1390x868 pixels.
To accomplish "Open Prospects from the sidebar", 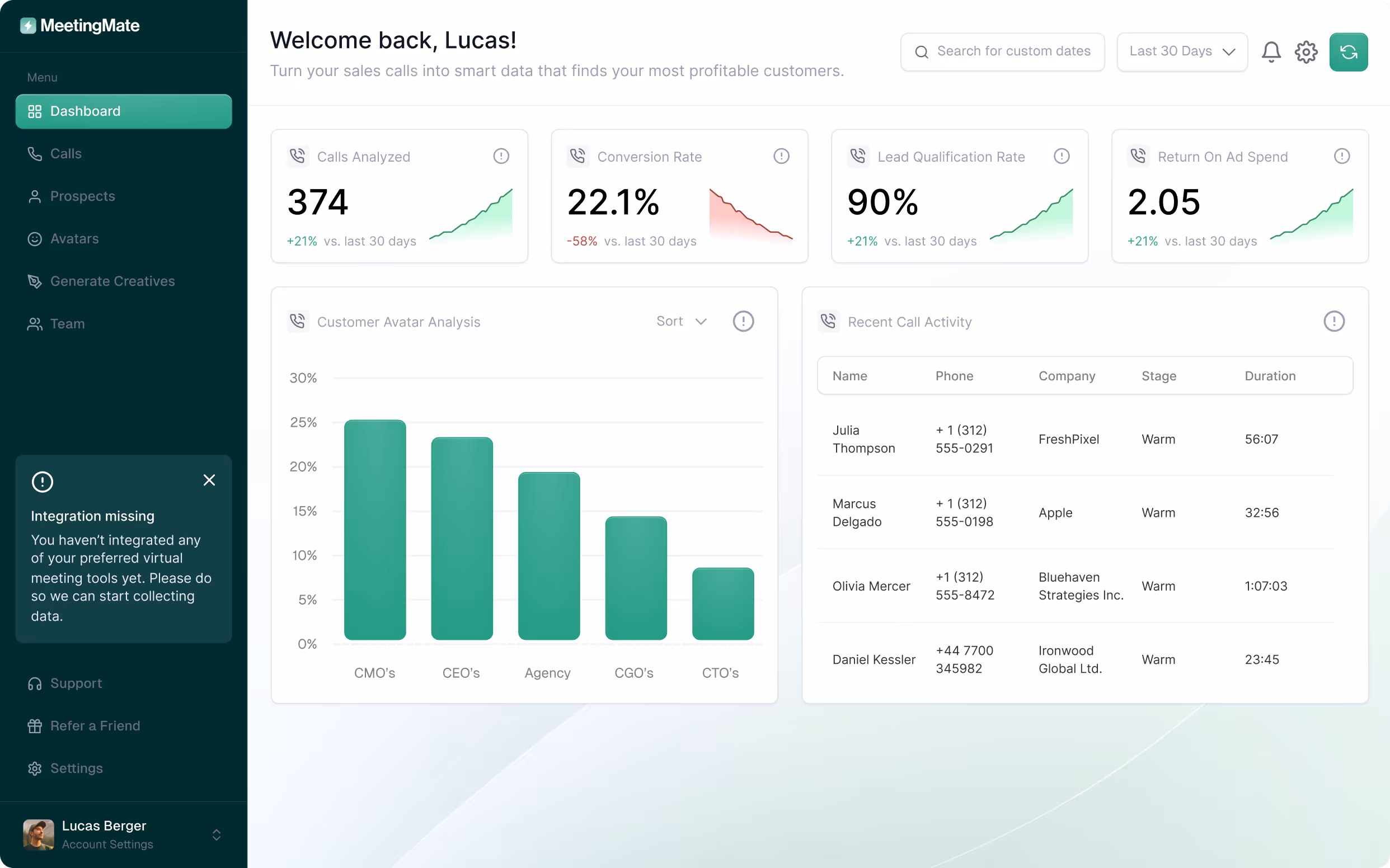I will coord(82,196).
